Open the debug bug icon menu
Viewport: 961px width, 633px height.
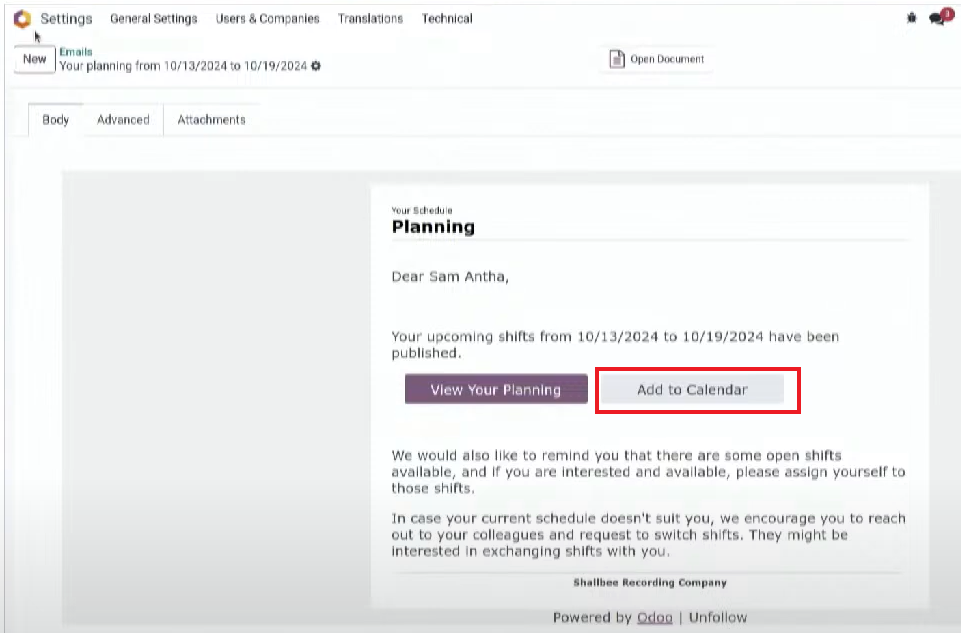click(911, 18)
